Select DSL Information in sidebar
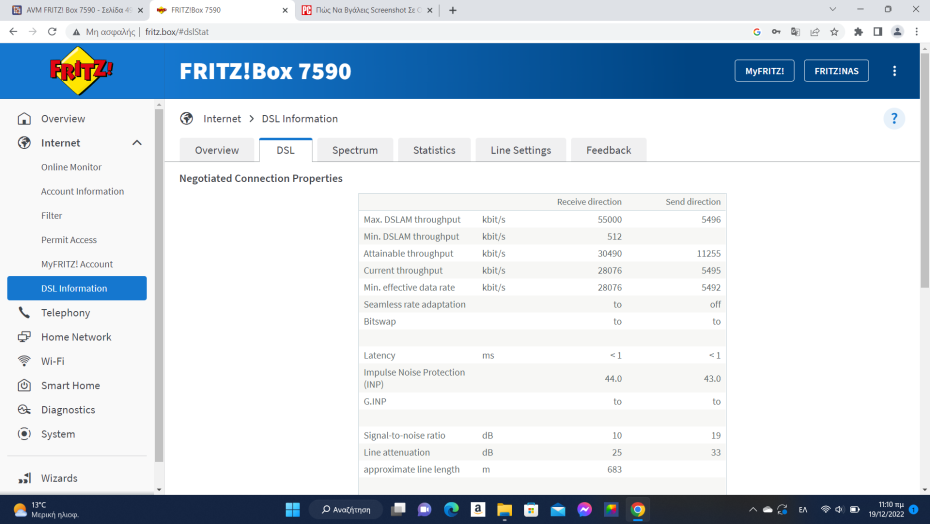Screen dimensions: 930x524 point(77,288)
